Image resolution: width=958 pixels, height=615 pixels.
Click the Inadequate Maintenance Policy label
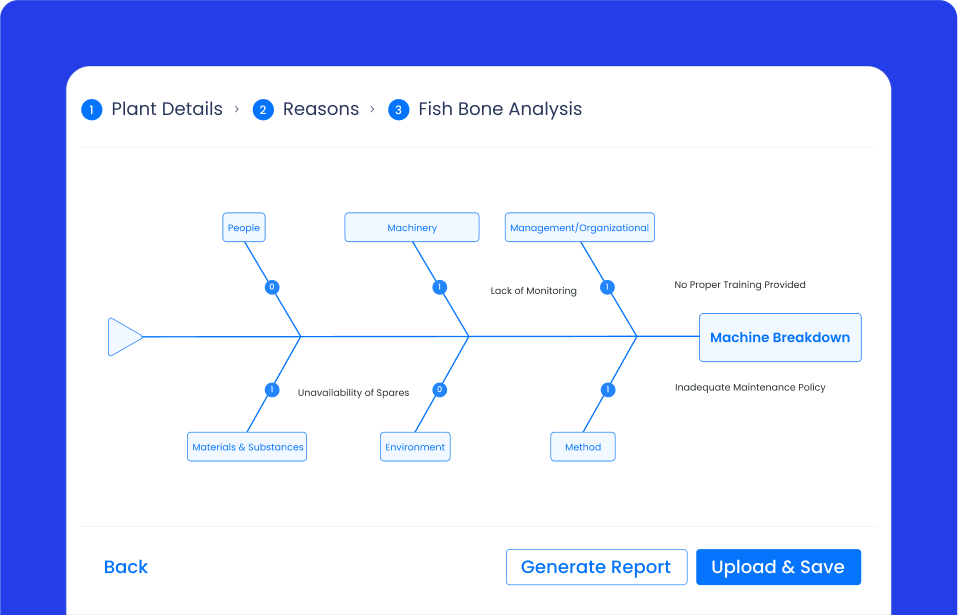750,387
